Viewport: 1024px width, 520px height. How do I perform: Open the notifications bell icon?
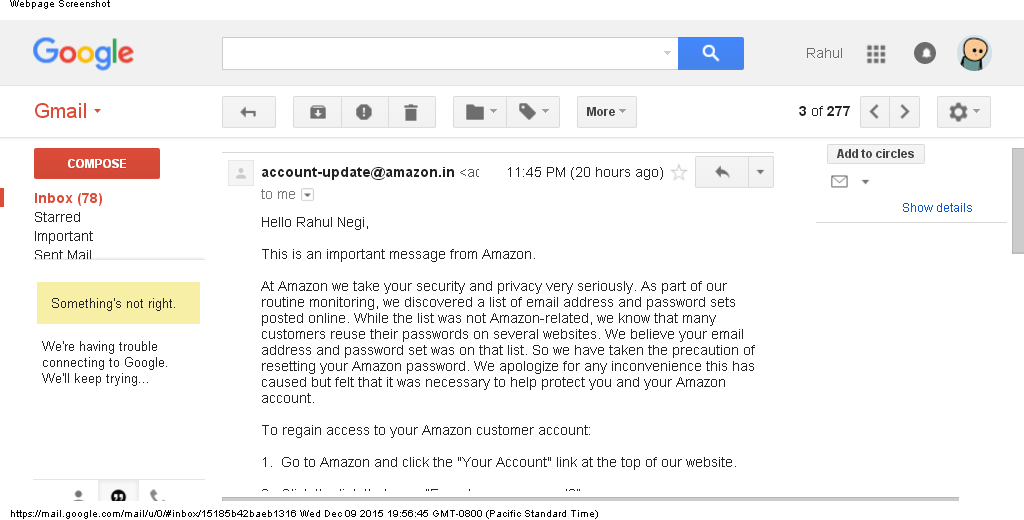click(924, 53)
